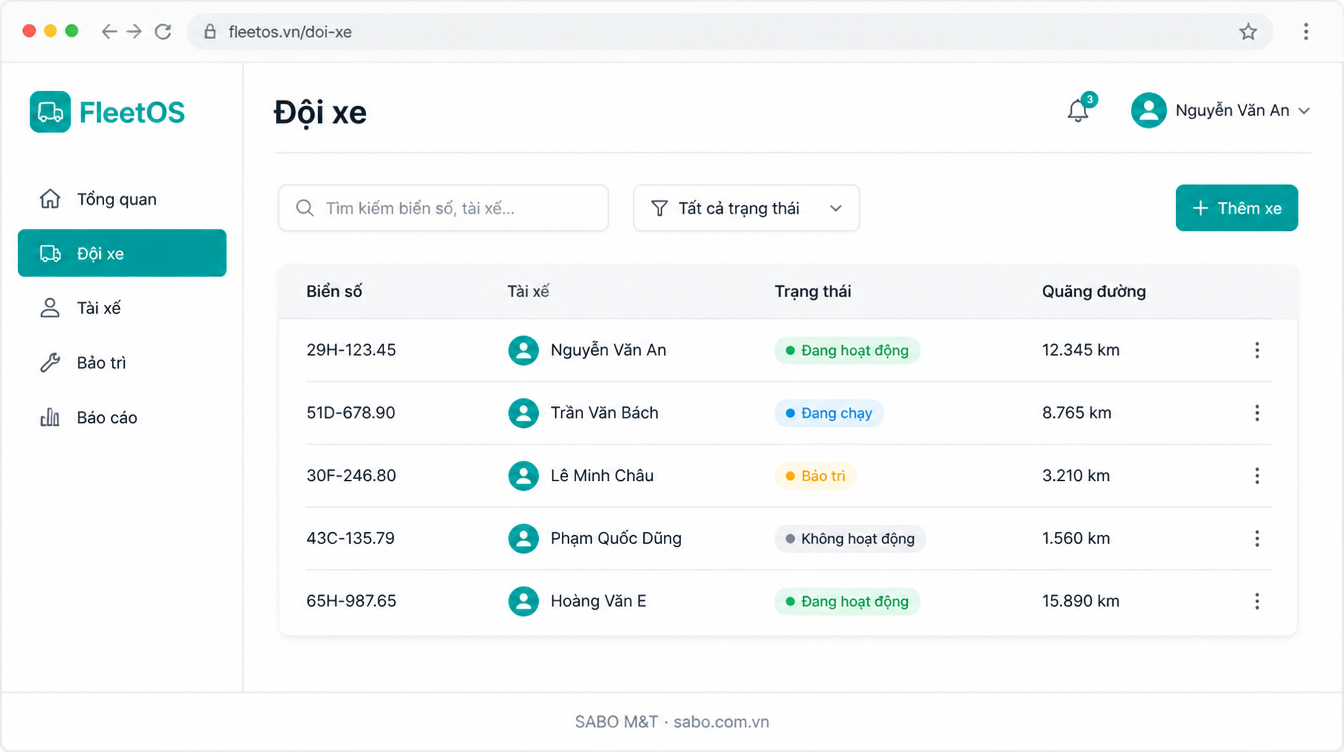The height and width of the screenshot is (752, 1344).
Task: Focus the search field for biển số, tài xế
Action: pos(443,208)
